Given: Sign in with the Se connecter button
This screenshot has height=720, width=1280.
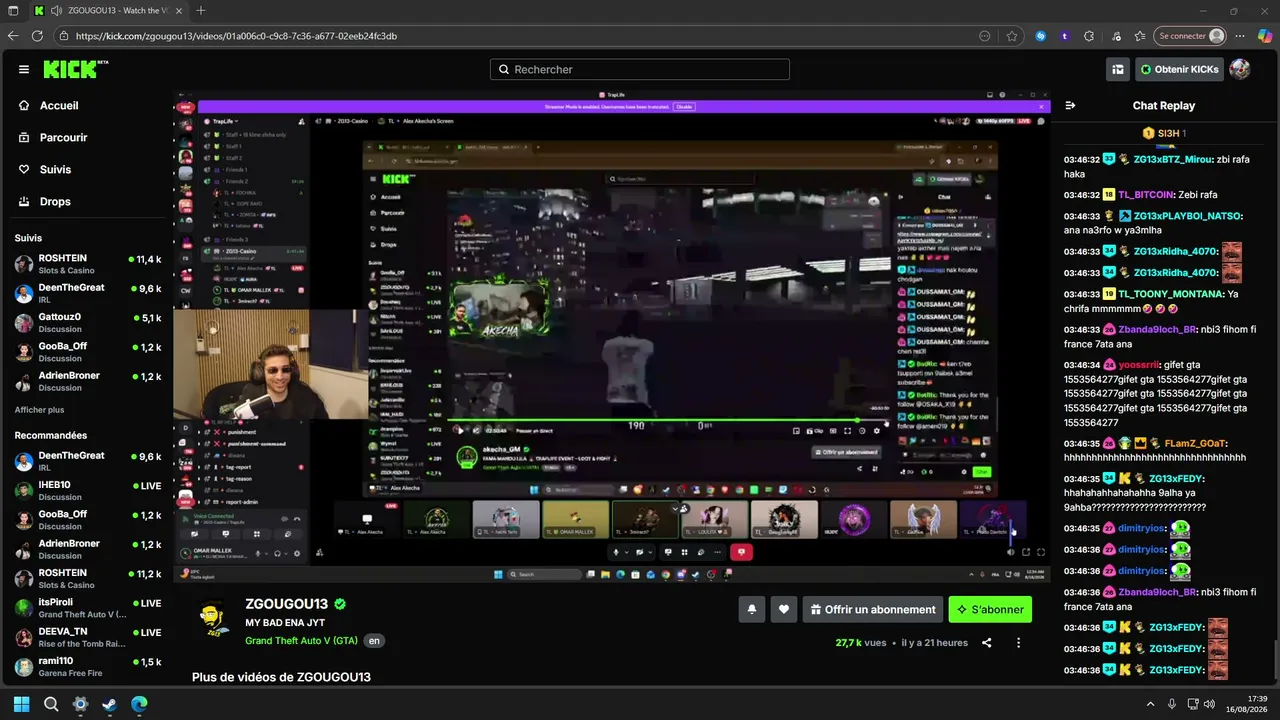Looking at the screenshot, I should tap(1189, 36).
